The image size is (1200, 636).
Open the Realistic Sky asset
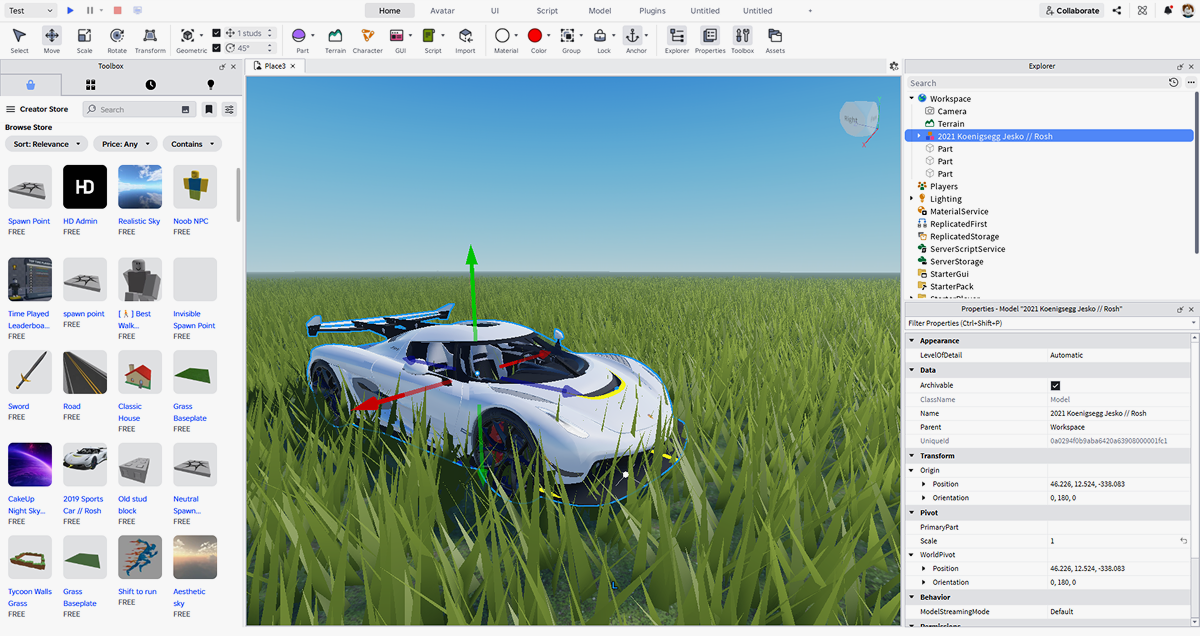point(140,200)
